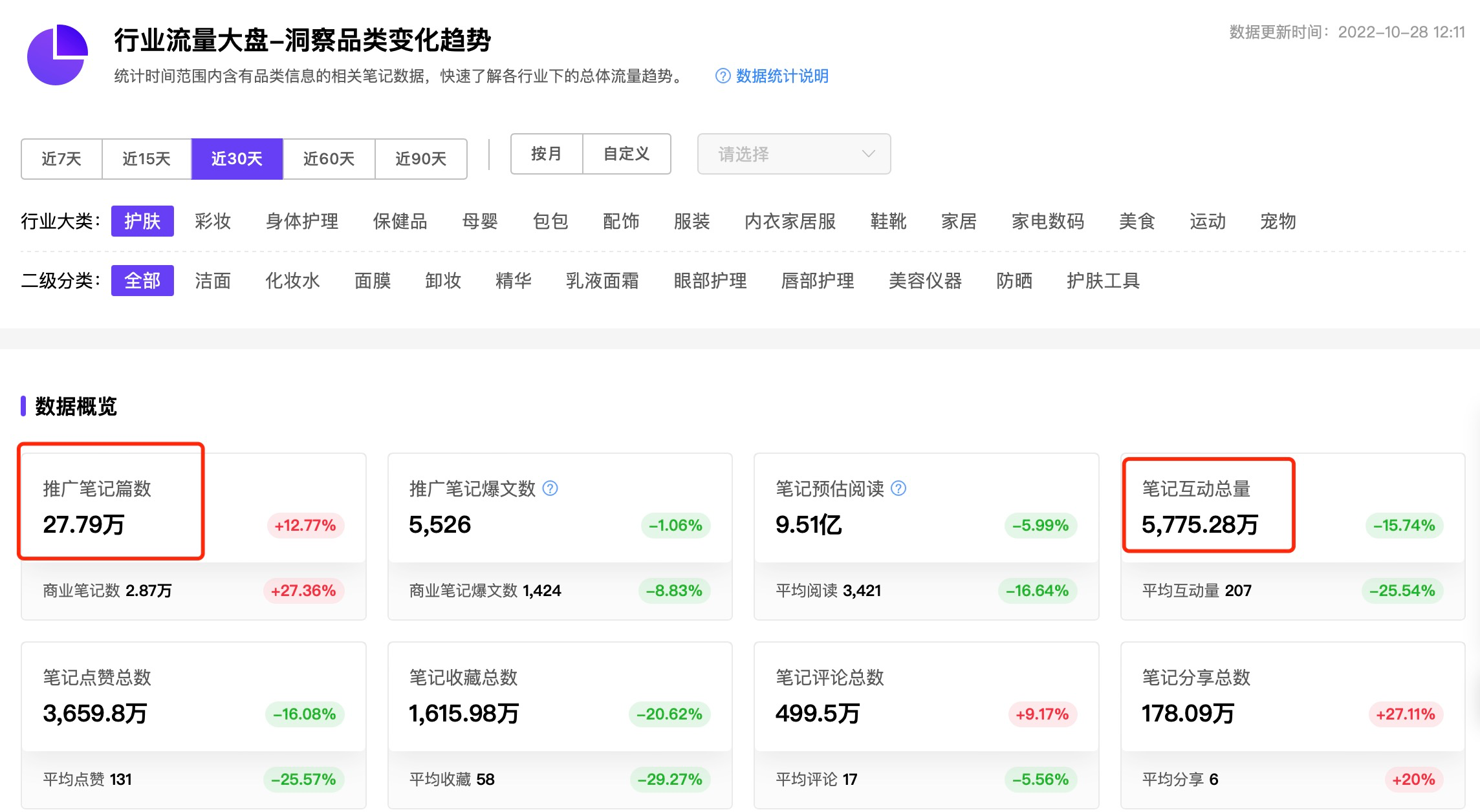1480x812 pixels.
Task: Click the 9.51亿 estimated reads value
Action: (x=809, y=524)
